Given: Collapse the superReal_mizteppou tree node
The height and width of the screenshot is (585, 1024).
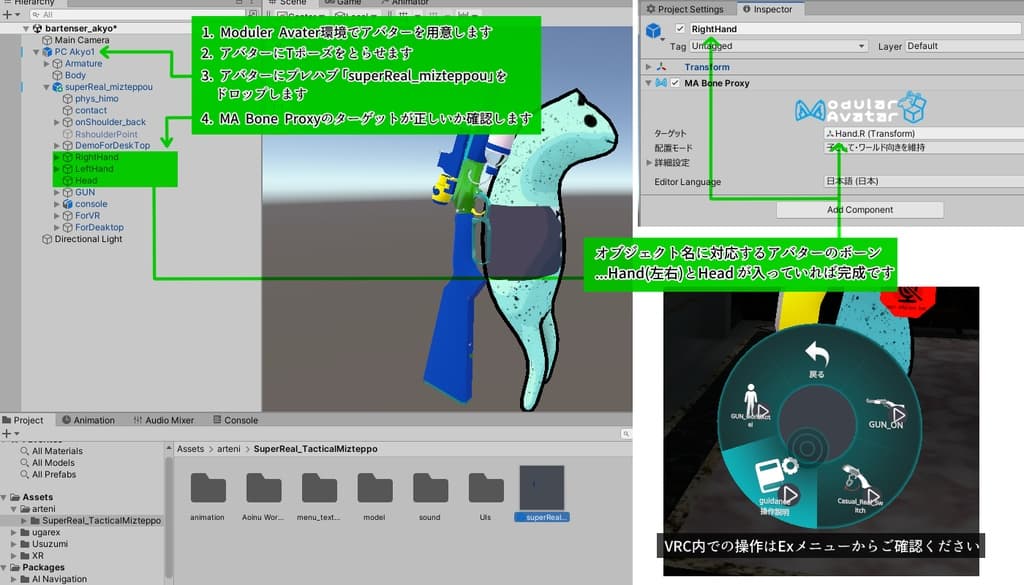Looking at the screenshot, I should click(x=46, y=87).
